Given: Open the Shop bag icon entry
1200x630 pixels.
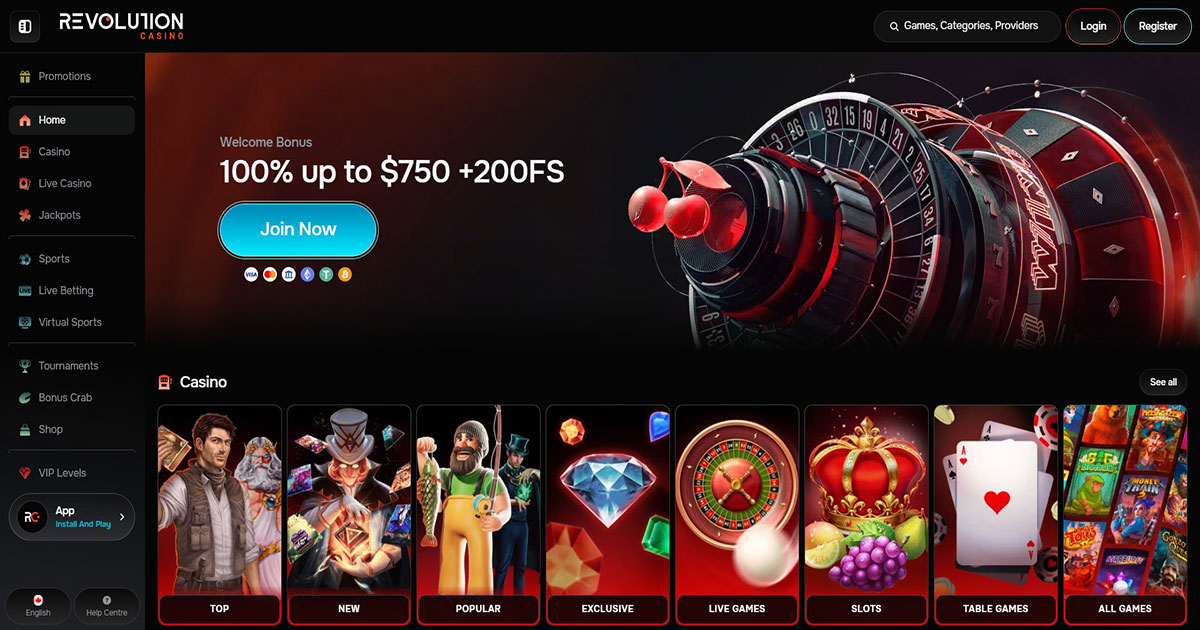Looking at the screenshot, I should 25,429.
